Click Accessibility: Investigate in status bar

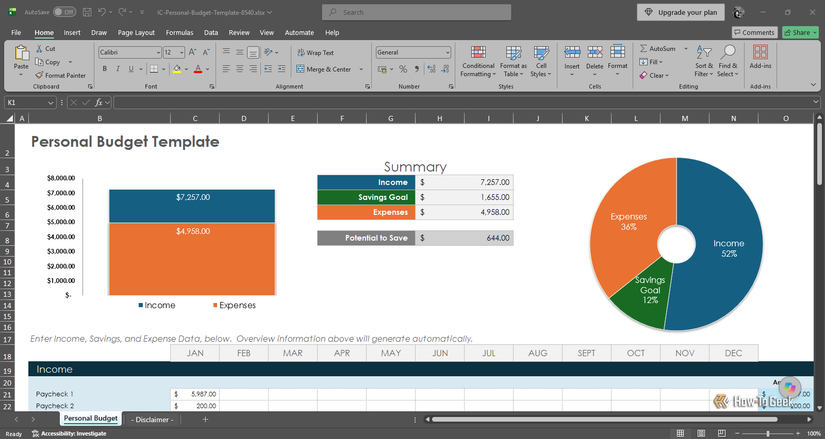coord(69,434)
